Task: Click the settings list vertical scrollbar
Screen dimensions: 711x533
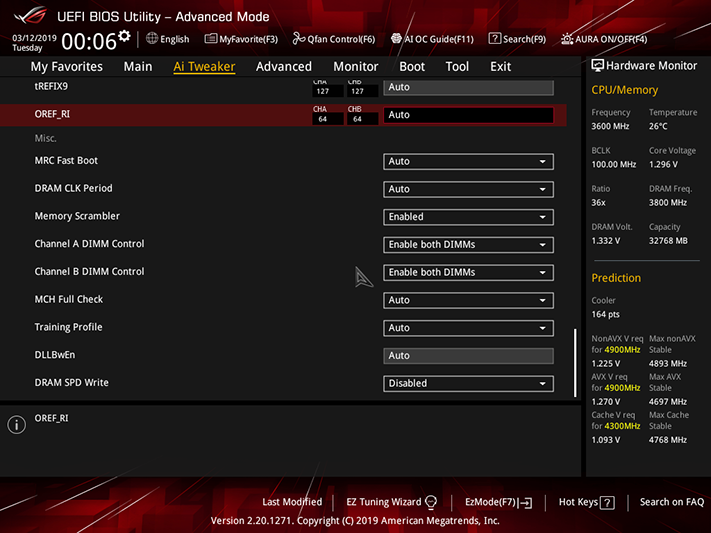Action: [x=575, y=363]
